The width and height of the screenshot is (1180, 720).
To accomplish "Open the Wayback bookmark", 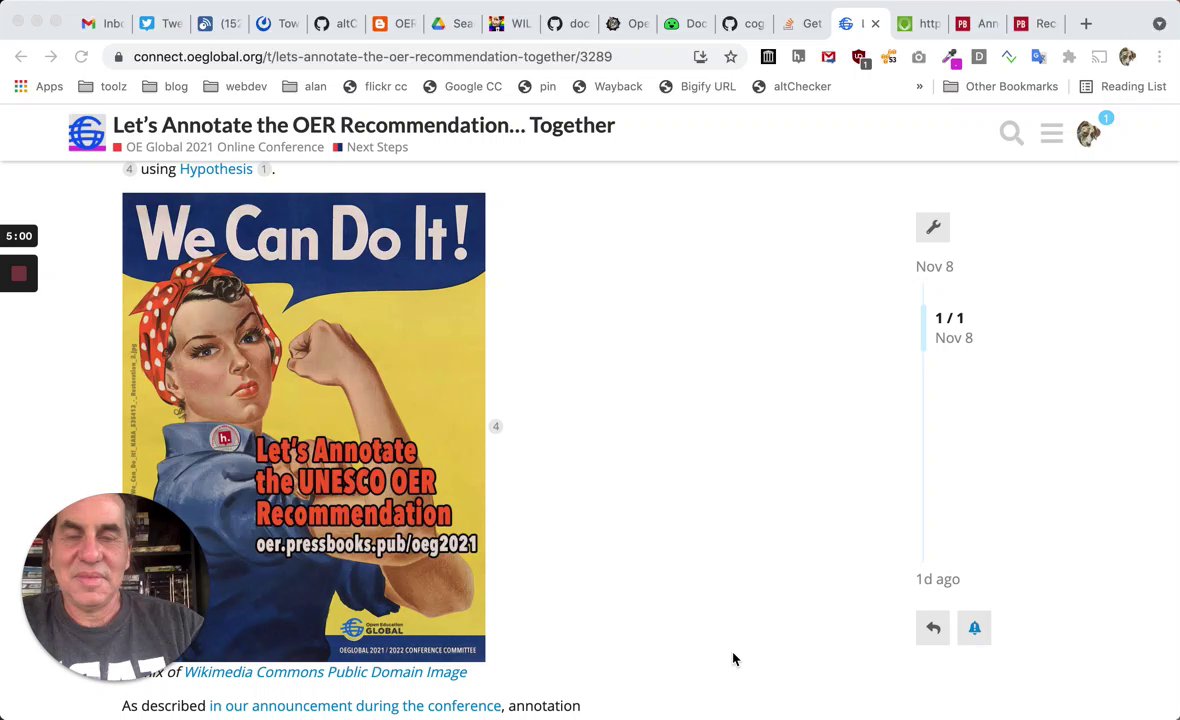I will 607,87.
